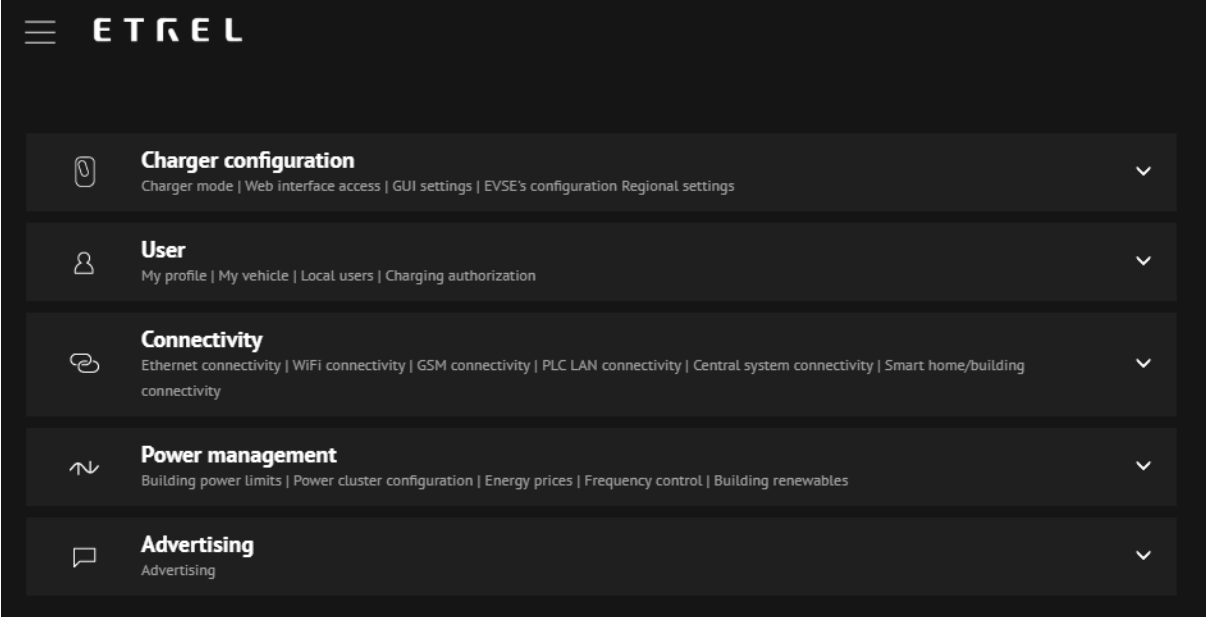The width and height of the screenshot is (1206, 618).
Task: Click the Charger configuration charger icon
Action: 85,172
